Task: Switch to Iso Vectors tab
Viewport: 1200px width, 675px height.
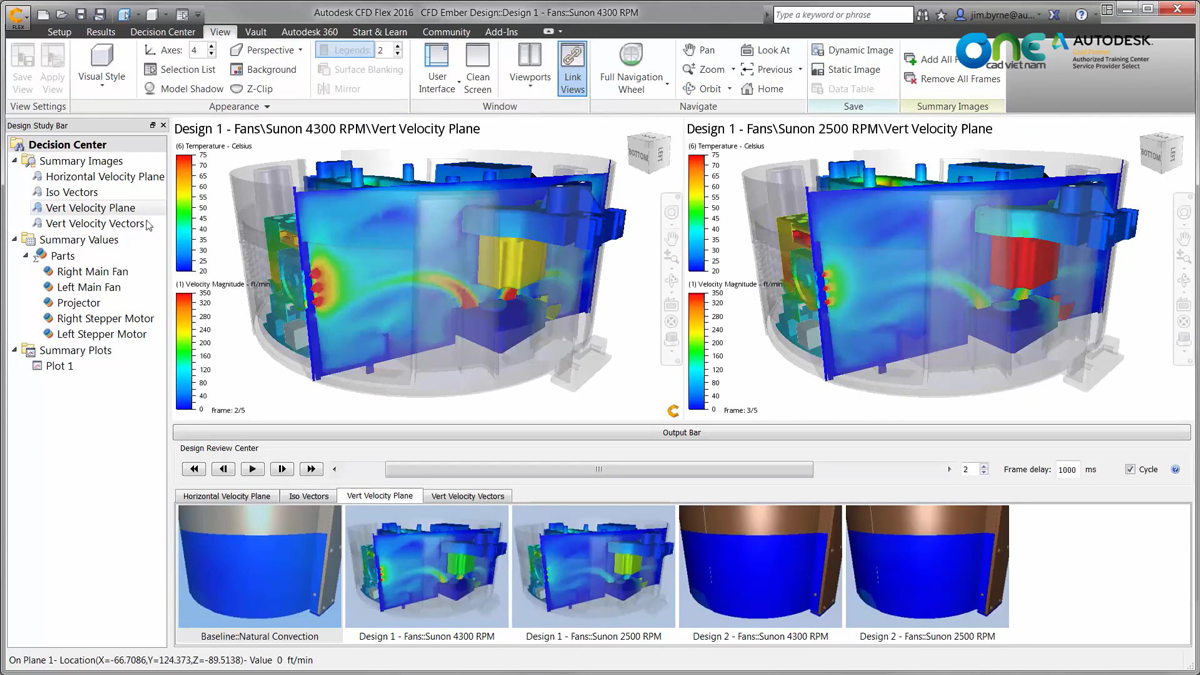Action: (308, 496)
